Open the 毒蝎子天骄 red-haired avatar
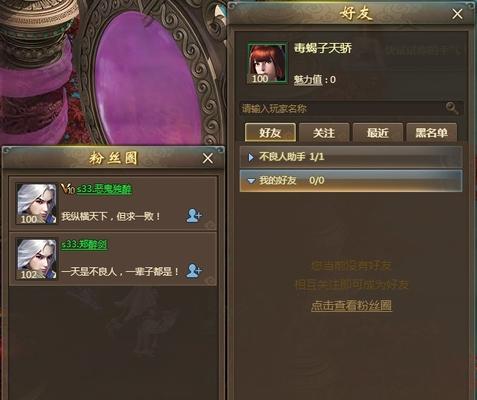Viewport: 477px width, 400px height. (x=267, y=63)
